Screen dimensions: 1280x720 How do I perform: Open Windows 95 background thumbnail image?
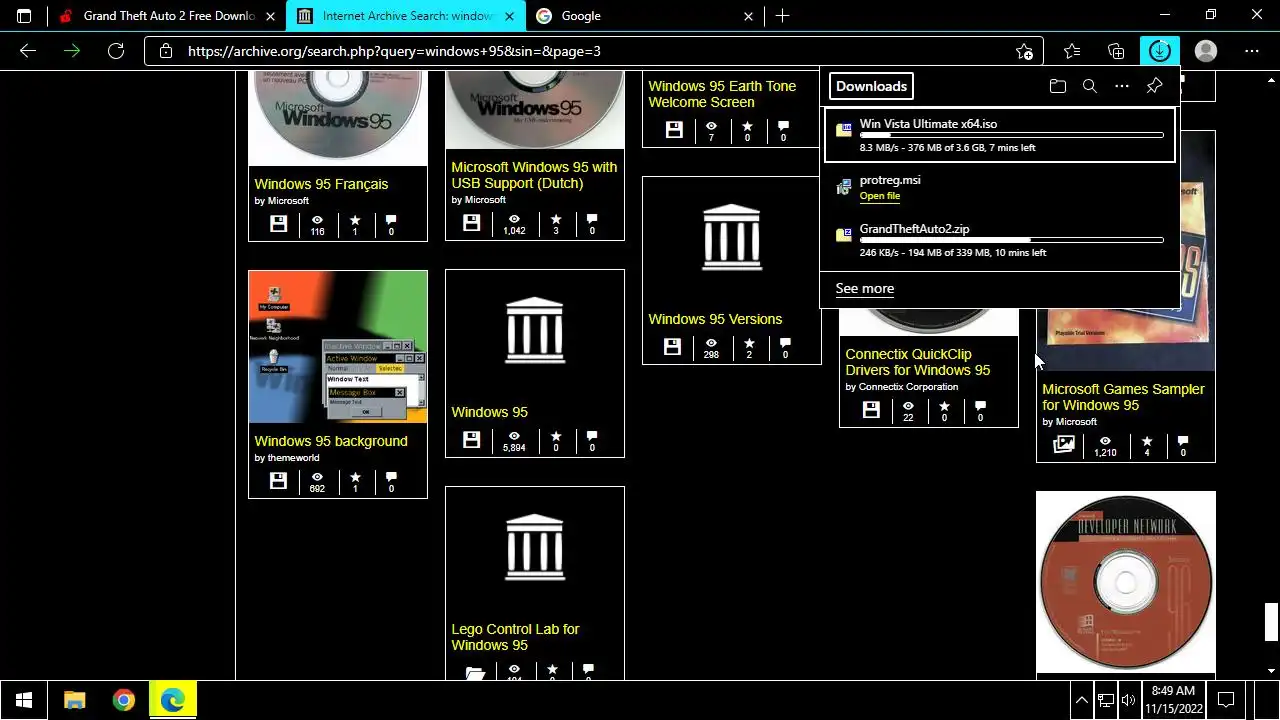[338, 347]
